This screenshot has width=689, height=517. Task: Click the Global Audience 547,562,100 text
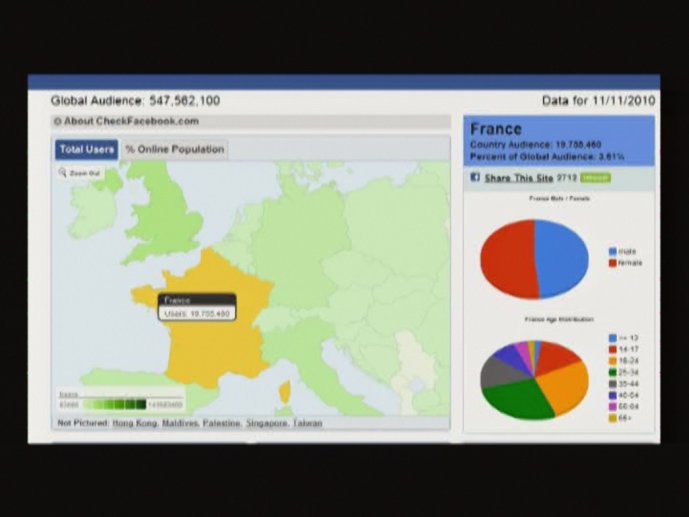pos(135,101)
